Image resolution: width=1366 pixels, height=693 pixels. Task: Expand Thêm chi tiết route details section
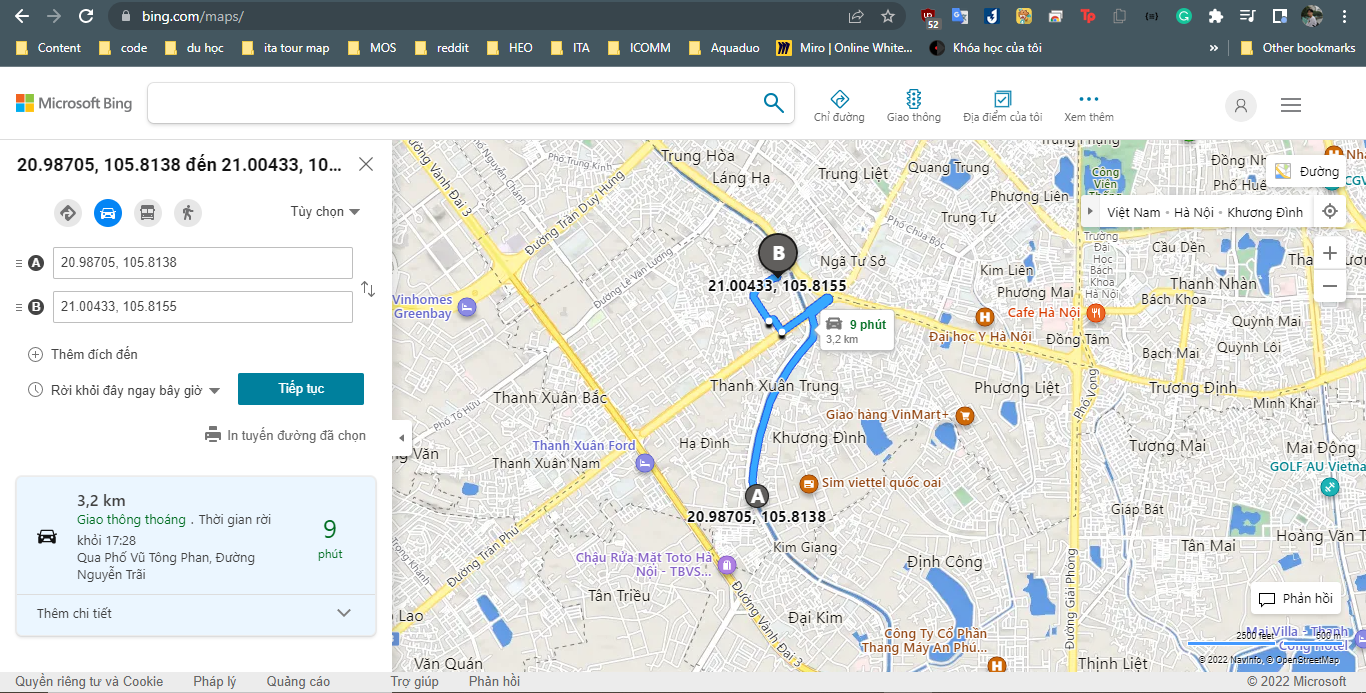tap(196, 612)
